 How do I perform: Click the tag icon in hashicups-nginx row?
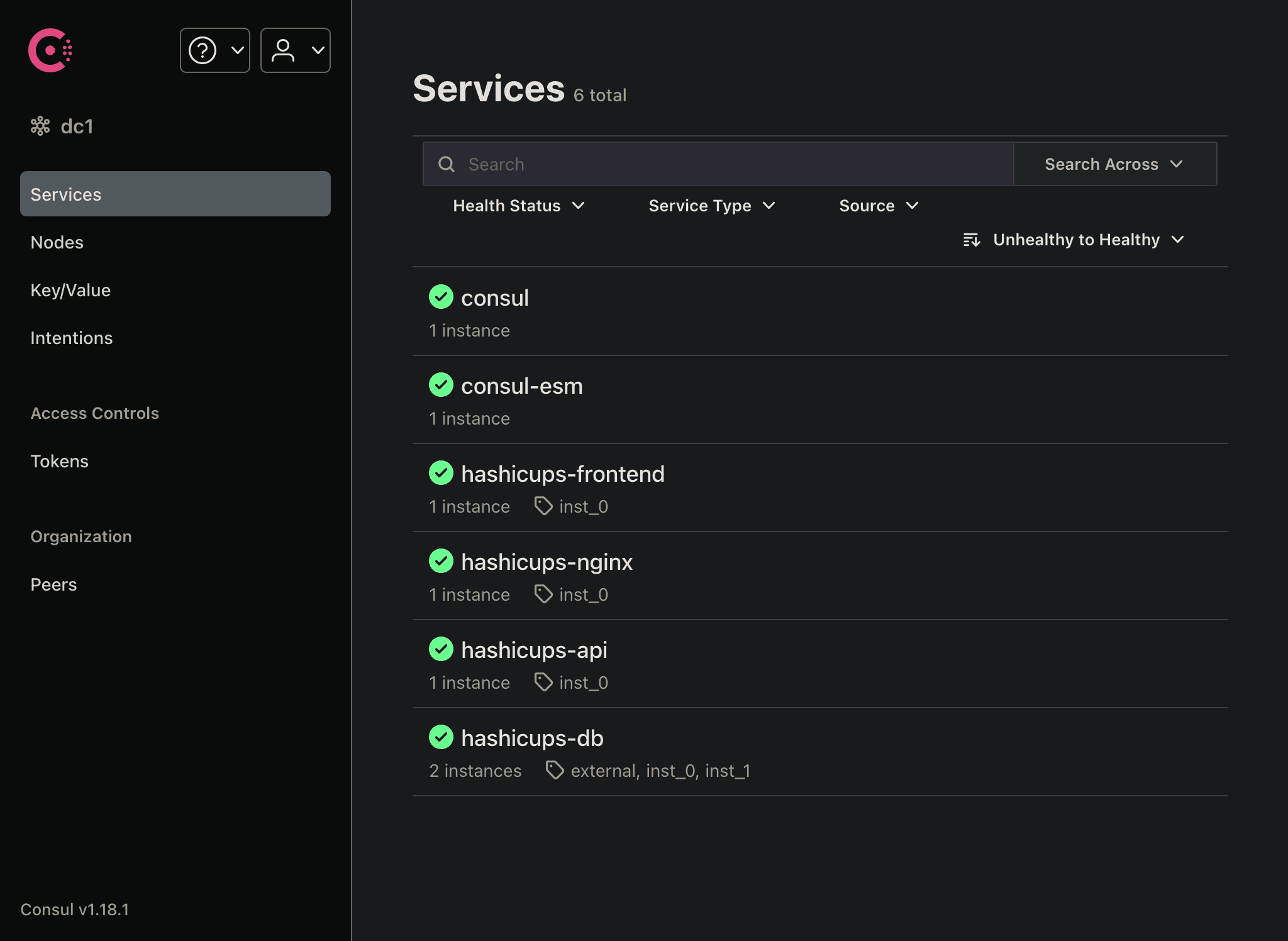pyautogui.click(x=543, y=594)
